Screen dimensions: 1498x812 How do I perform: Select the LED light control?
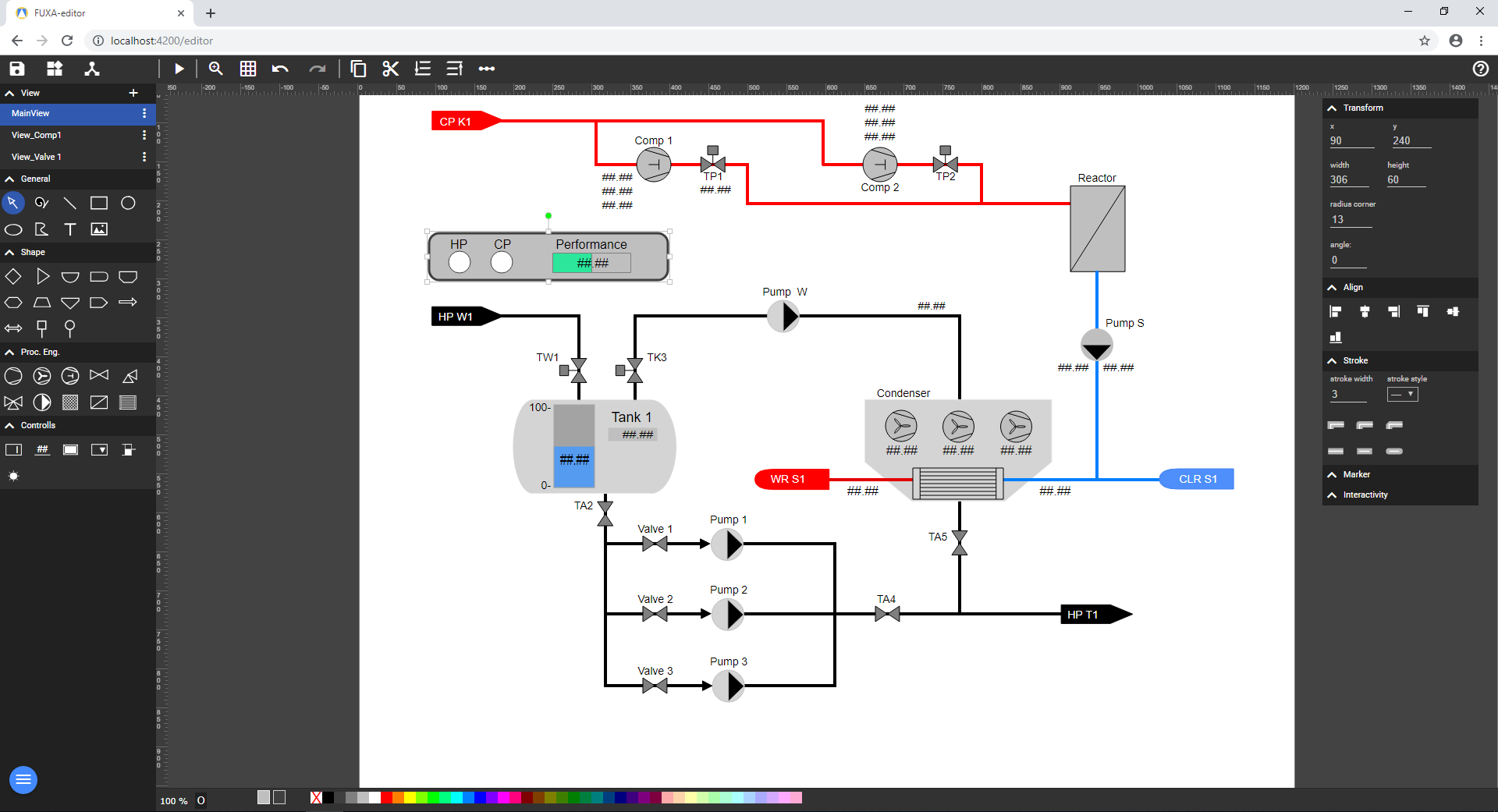[x=13, y=476]
